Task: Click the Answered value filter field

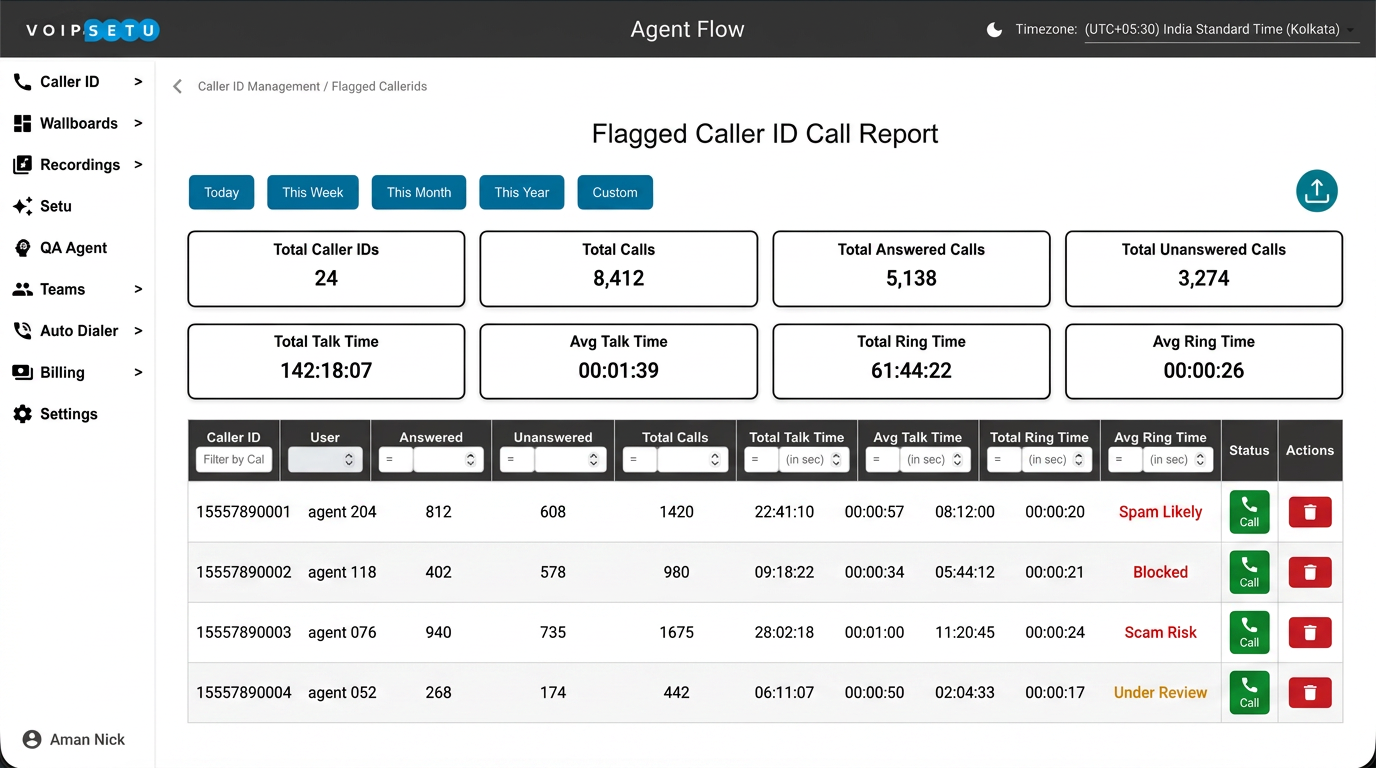Action: point(448,460)
